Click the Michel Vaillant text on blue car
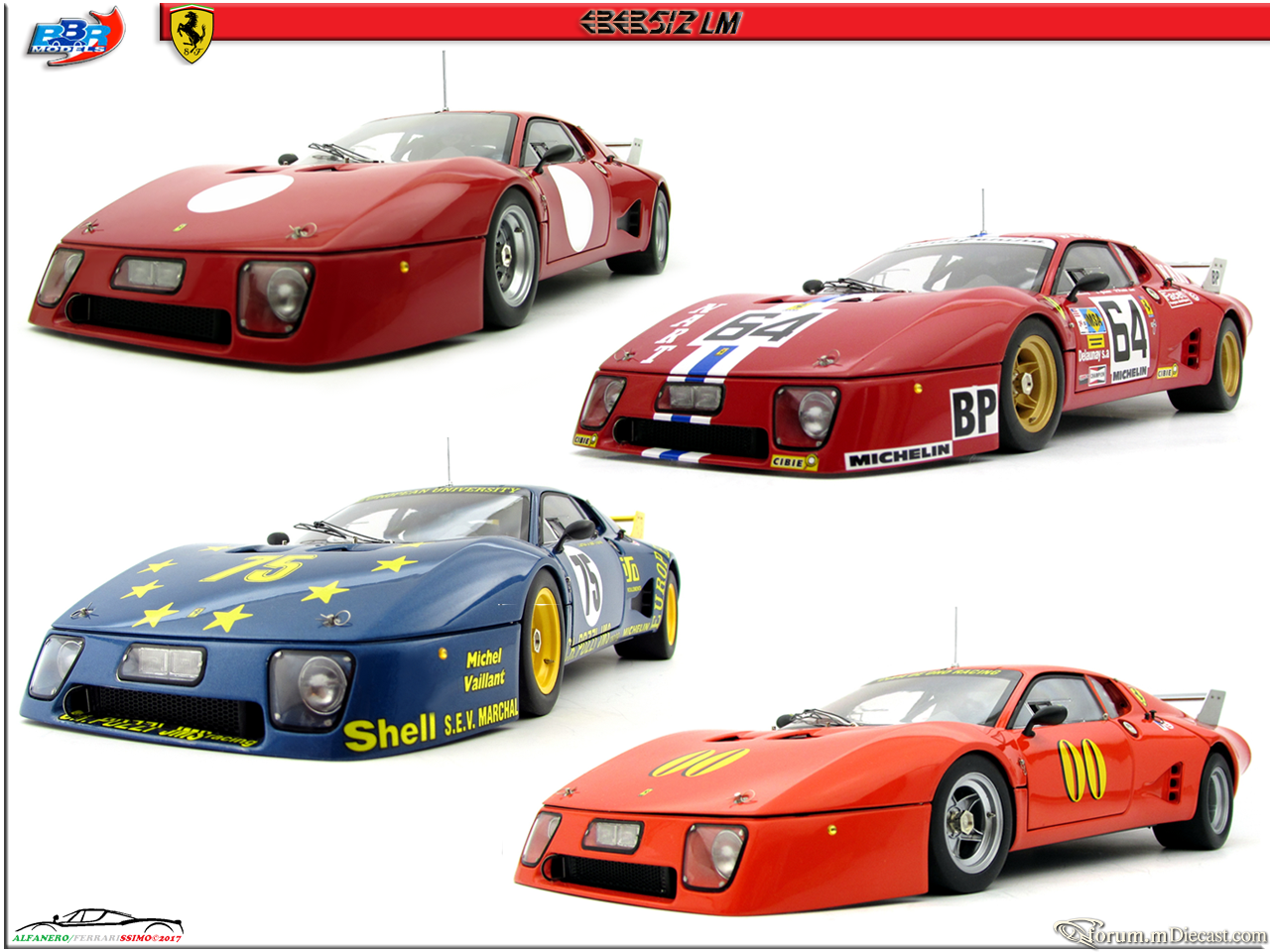This screenshot has width=1270, height=952. (484, 669)
